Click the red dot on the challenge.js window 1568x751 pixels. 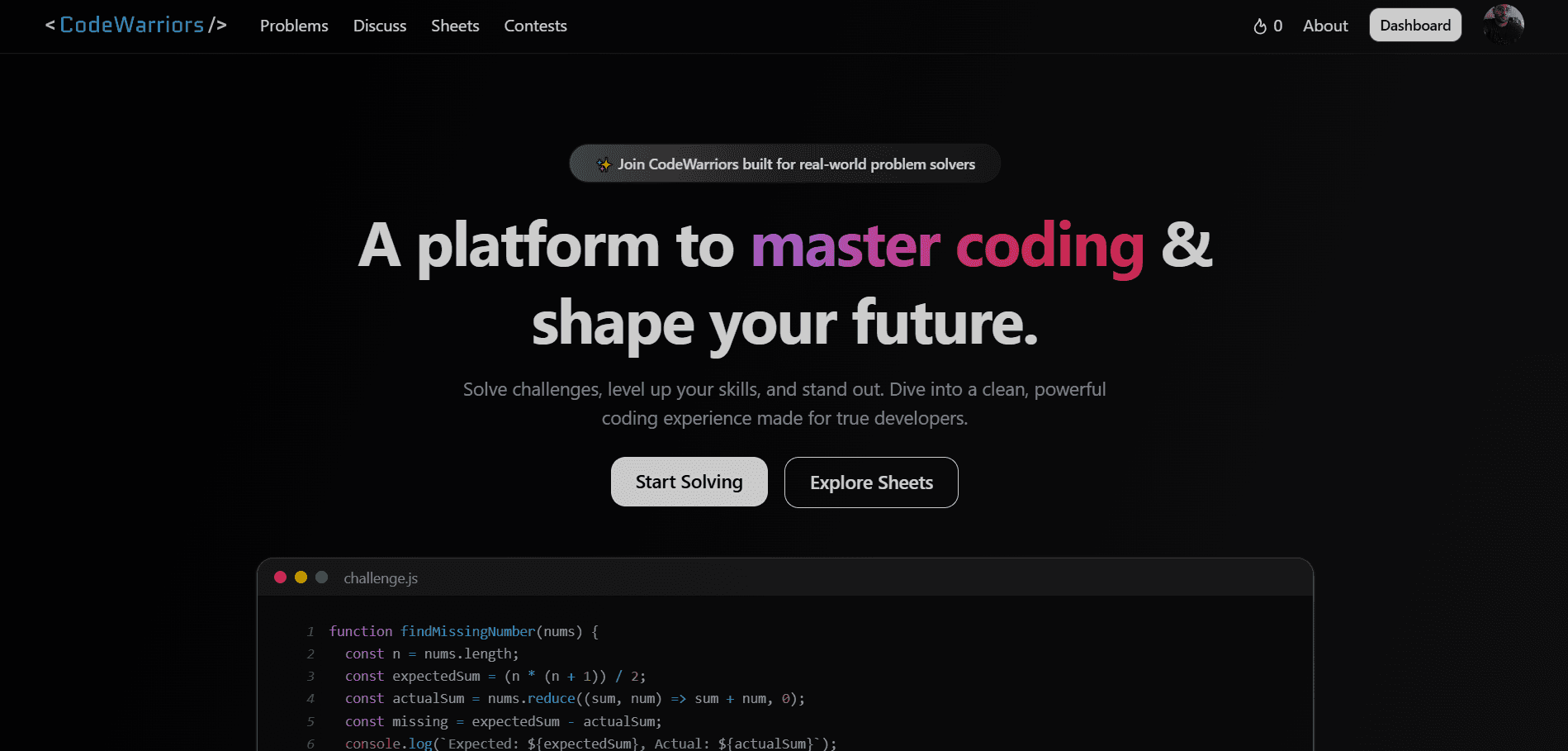(281, 577)
